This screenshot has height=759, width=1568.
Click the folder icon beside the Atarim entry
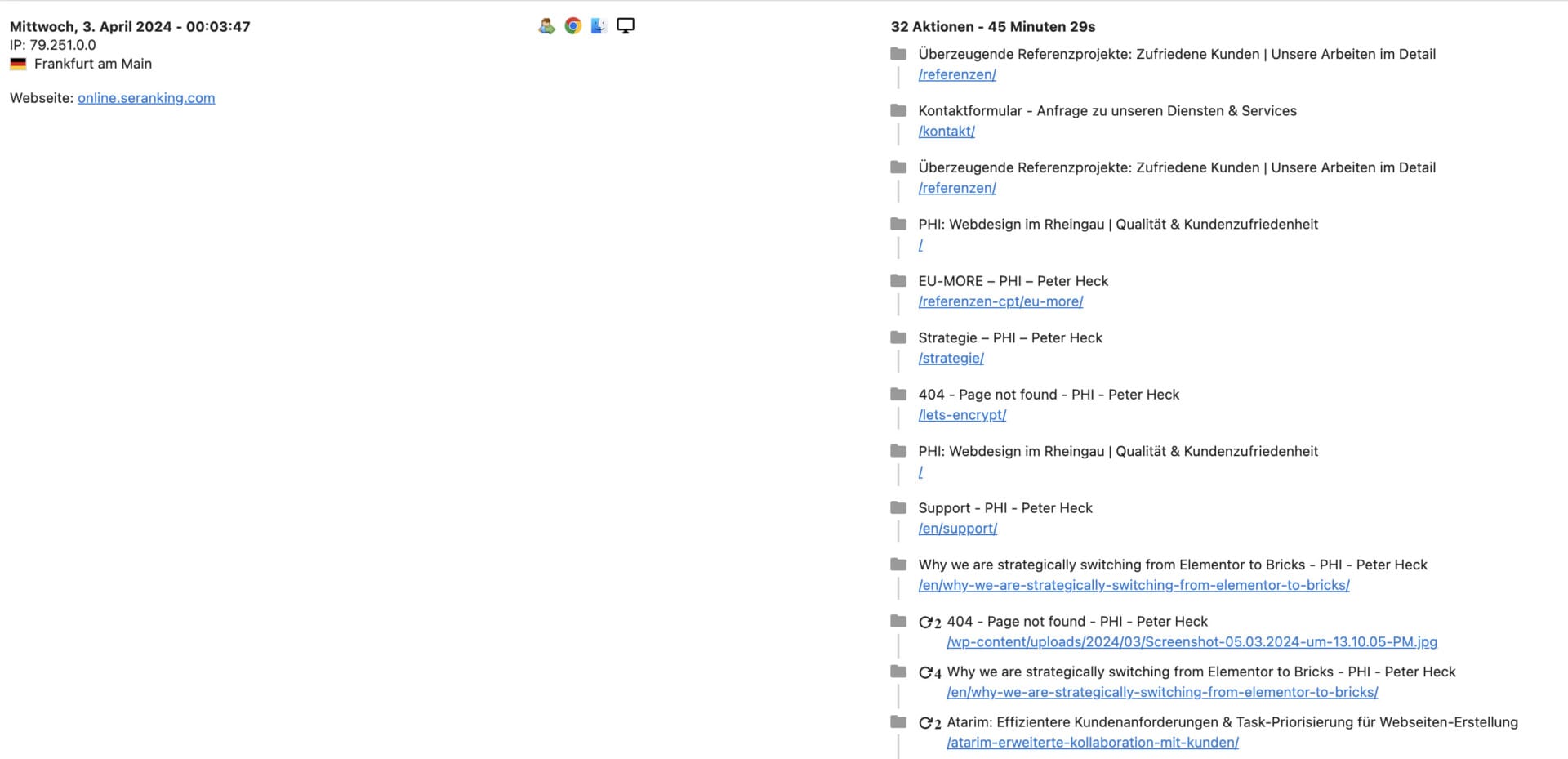[x=899, y=722]
